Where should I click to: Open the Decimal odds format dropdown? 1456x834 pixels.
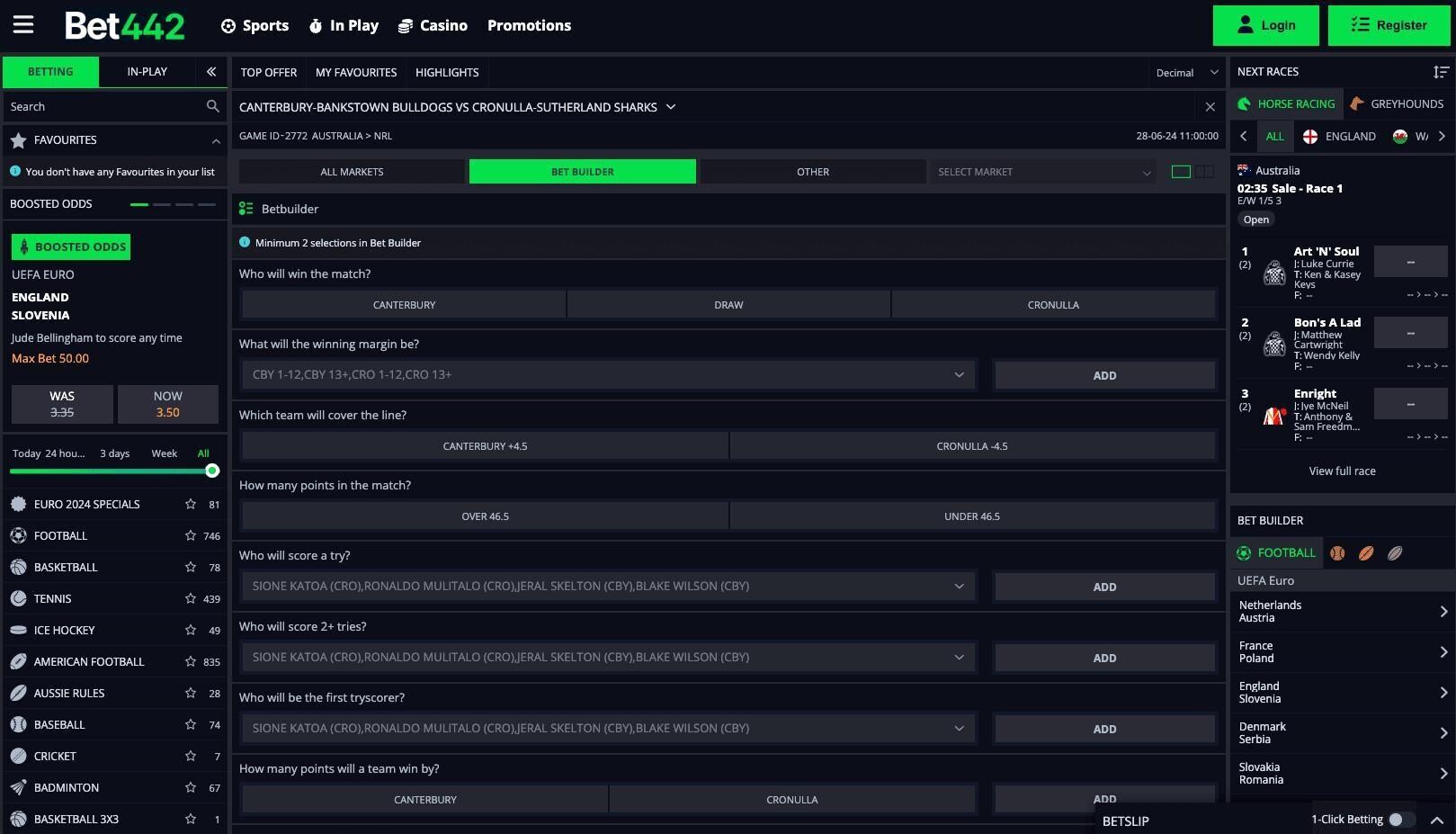click(x=1186, y=73)
